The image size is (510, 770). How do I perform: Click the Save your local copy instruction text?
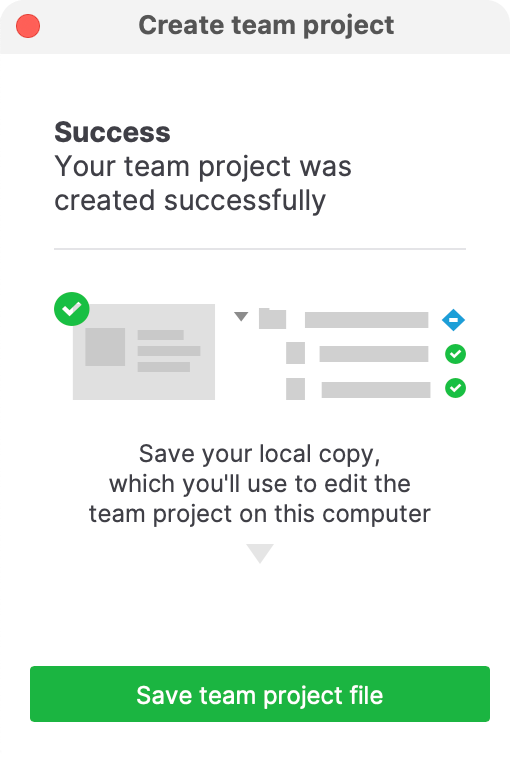260,484
